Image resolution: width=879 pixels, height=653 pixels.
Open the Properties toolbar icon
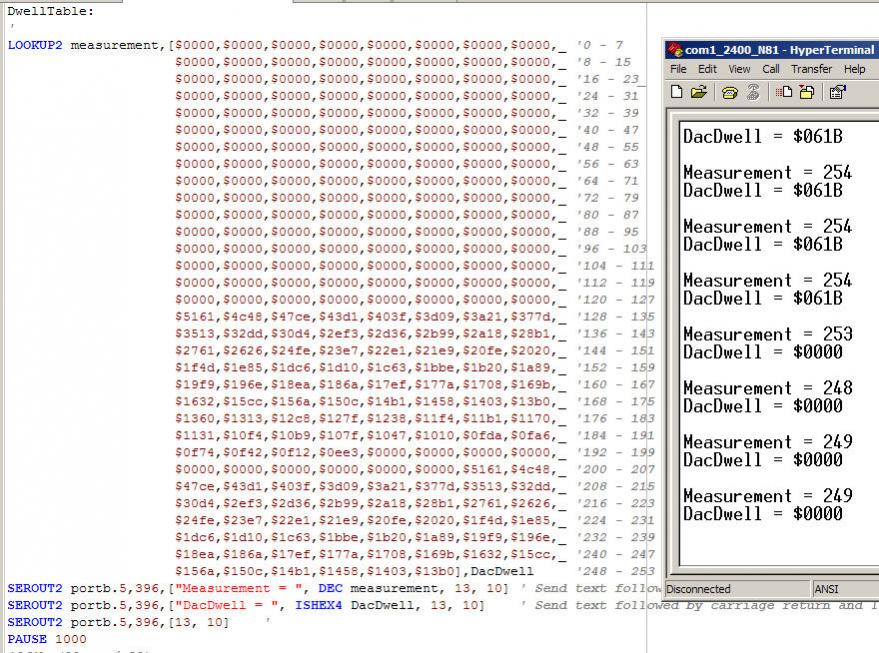[837, 92]
